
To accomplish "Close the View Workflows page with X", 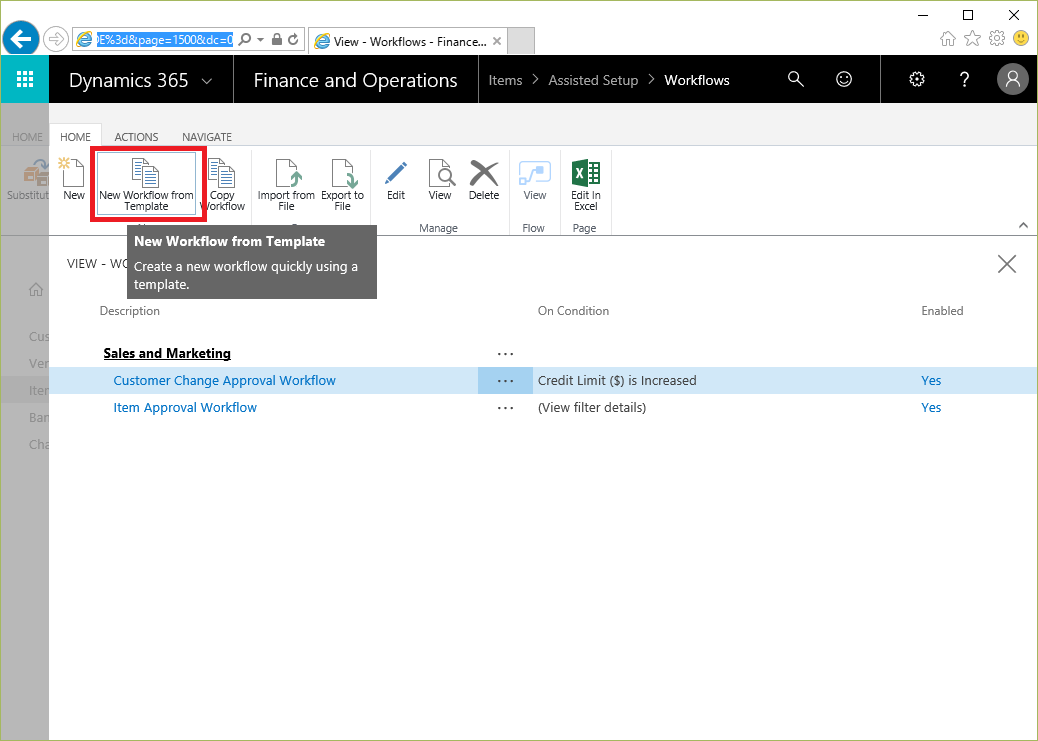I will point(1007,264).
